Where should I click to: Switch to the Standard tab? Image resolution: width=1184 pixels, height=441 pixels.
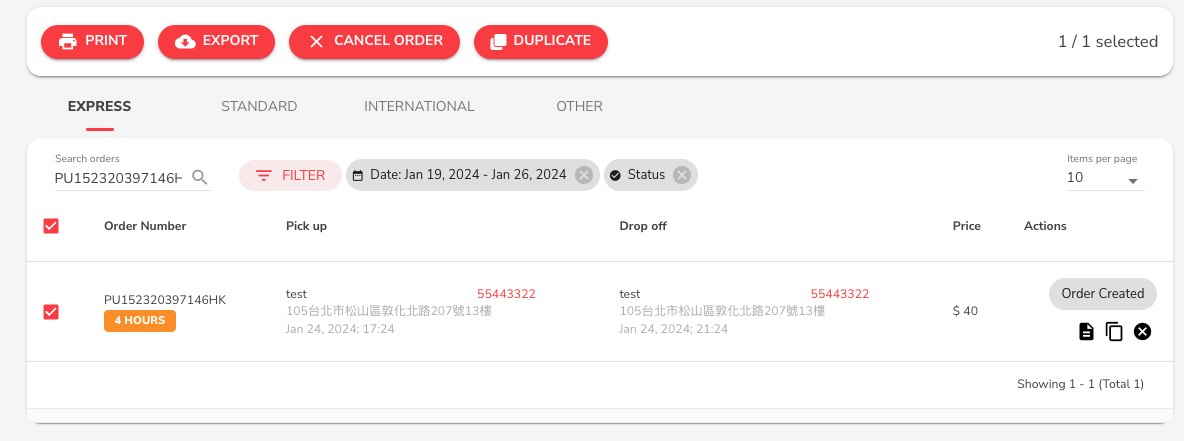(x=259, y=106)
